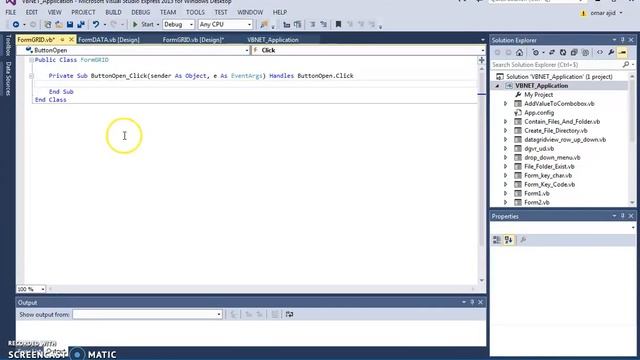Screen dimensions: 640x360
Task: Click the search magnifier in Solution Explorer
Action: coord(626,64)
